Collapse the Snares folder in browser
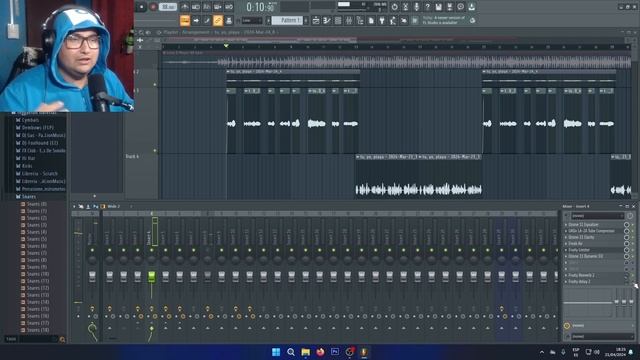 click(29, 196)
